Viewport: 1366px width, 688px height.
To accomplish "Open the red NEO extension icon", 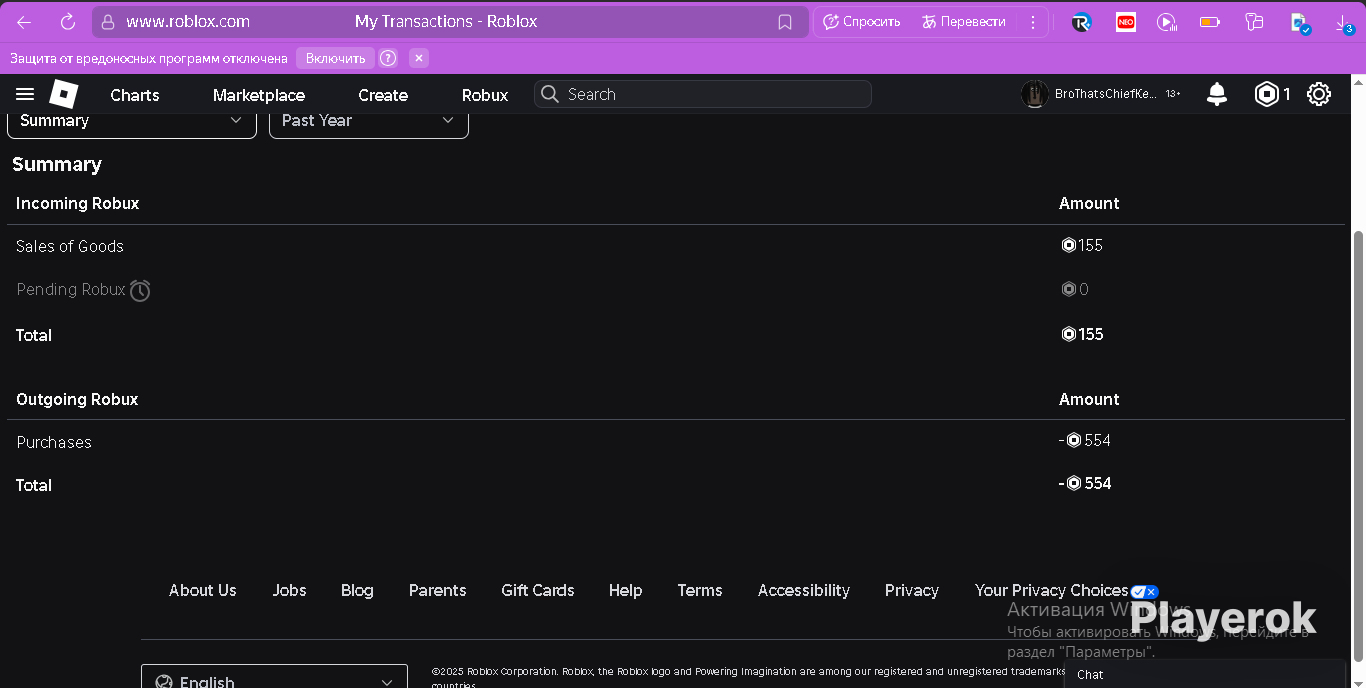I will click(1126, 22).
